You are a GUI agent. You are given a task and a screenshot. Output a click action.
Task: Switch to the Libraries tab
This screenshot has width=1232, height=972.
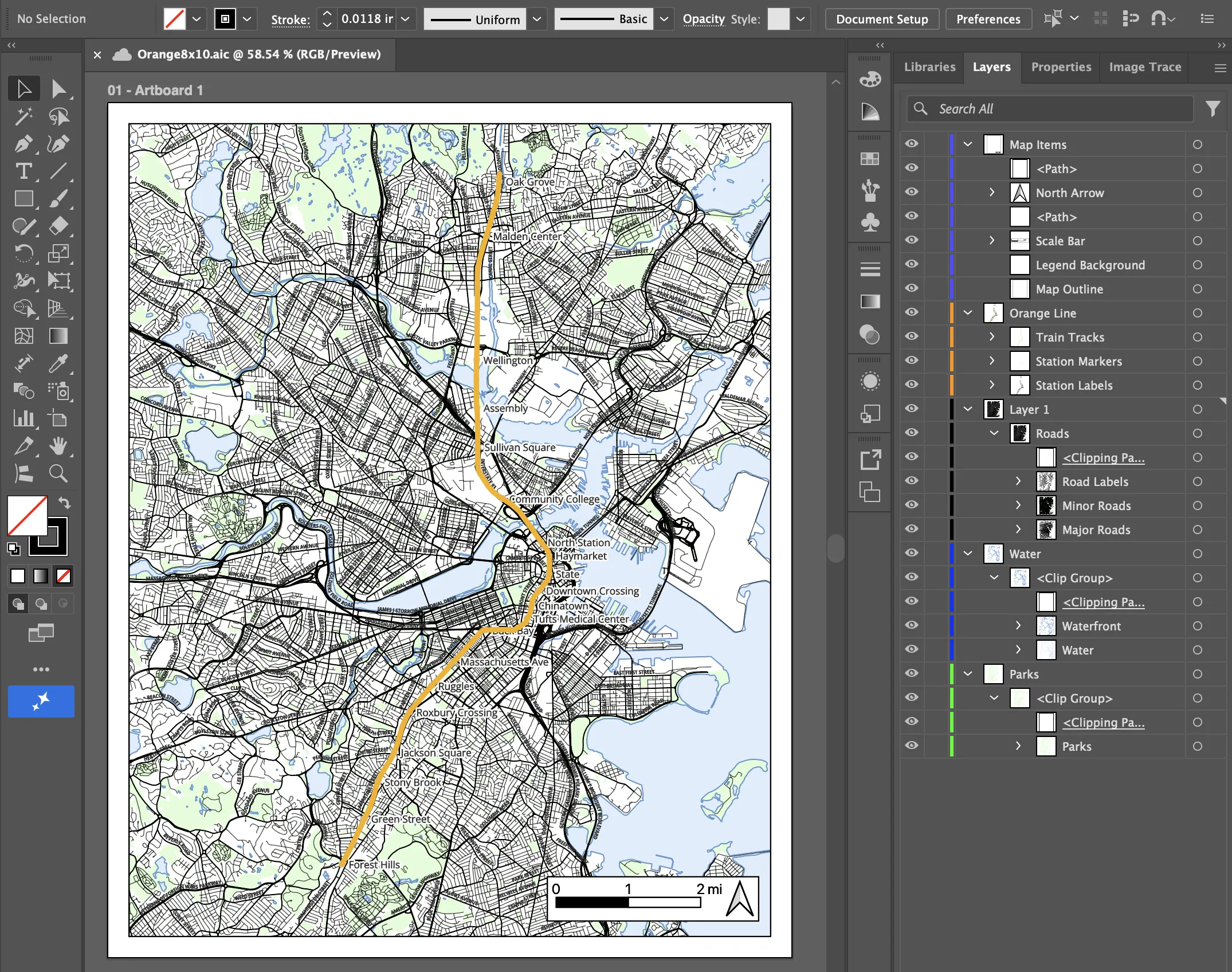929,67
